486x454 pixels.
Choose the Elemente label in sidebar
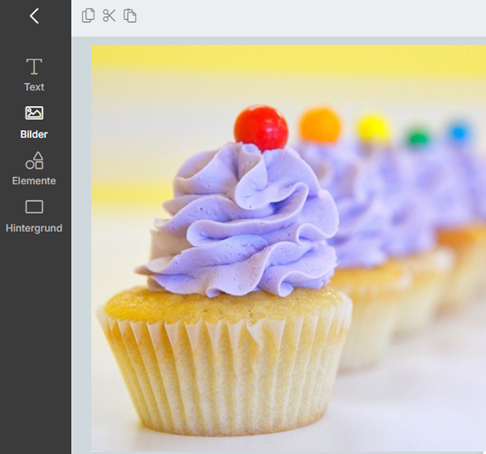coord(34,181)
